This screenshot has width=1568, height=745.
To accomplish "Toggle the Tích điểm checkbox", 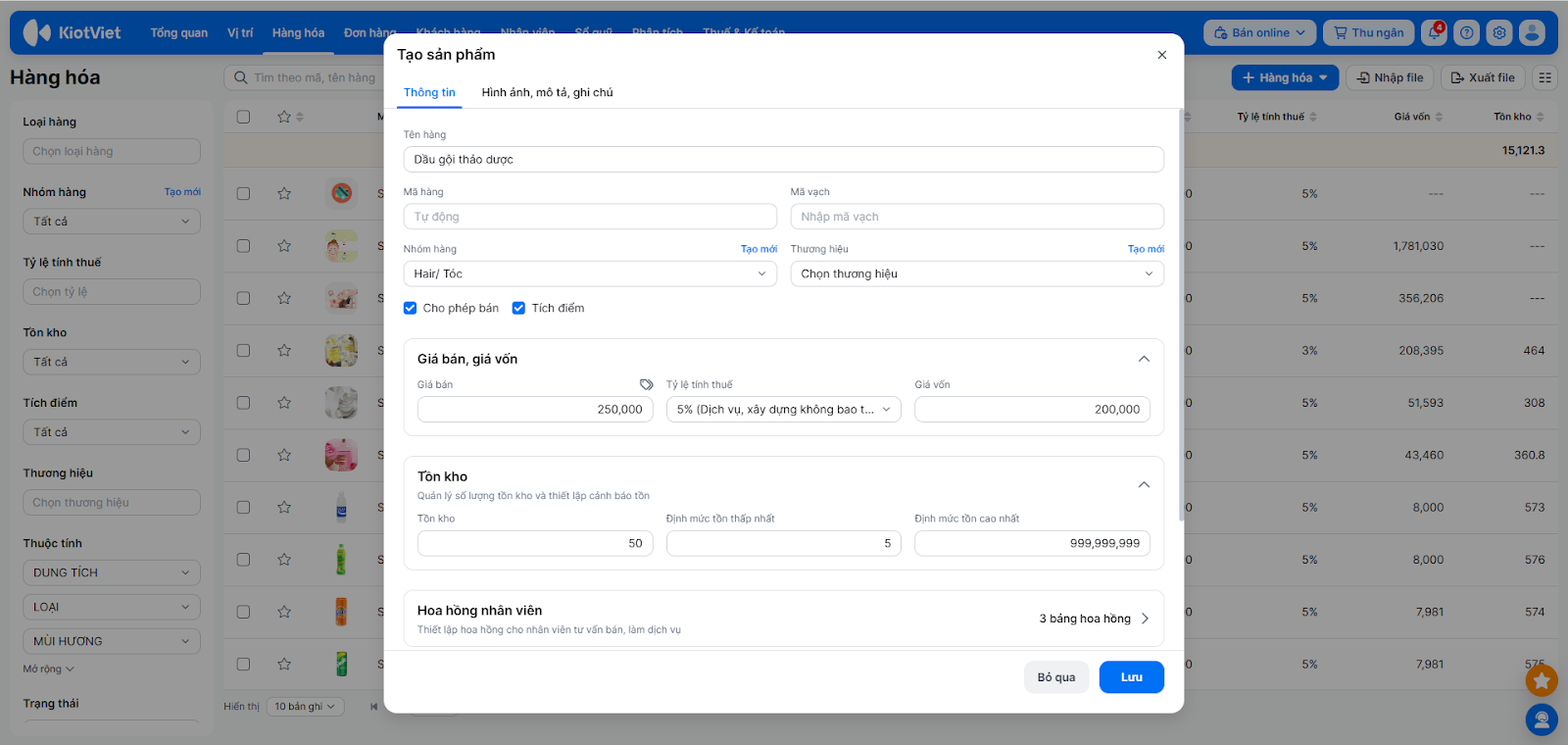I will tap(519, 308).
